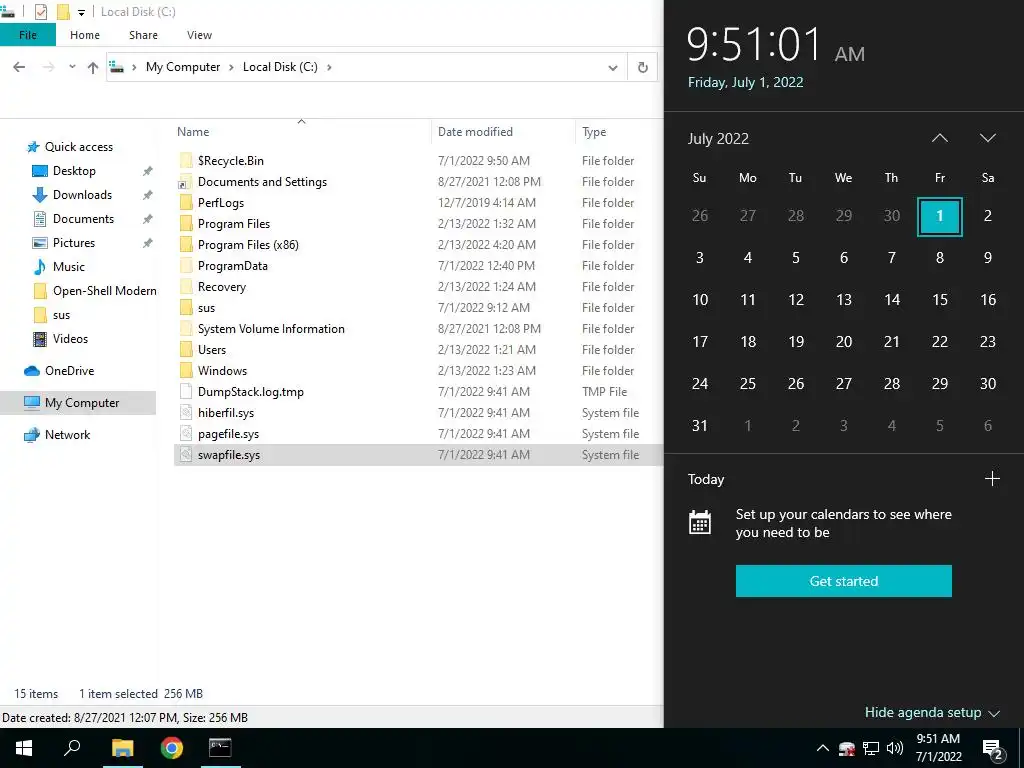The image size is (1024, 768).
Task: Select the sus folder in the file list
Action: (206, 308)
